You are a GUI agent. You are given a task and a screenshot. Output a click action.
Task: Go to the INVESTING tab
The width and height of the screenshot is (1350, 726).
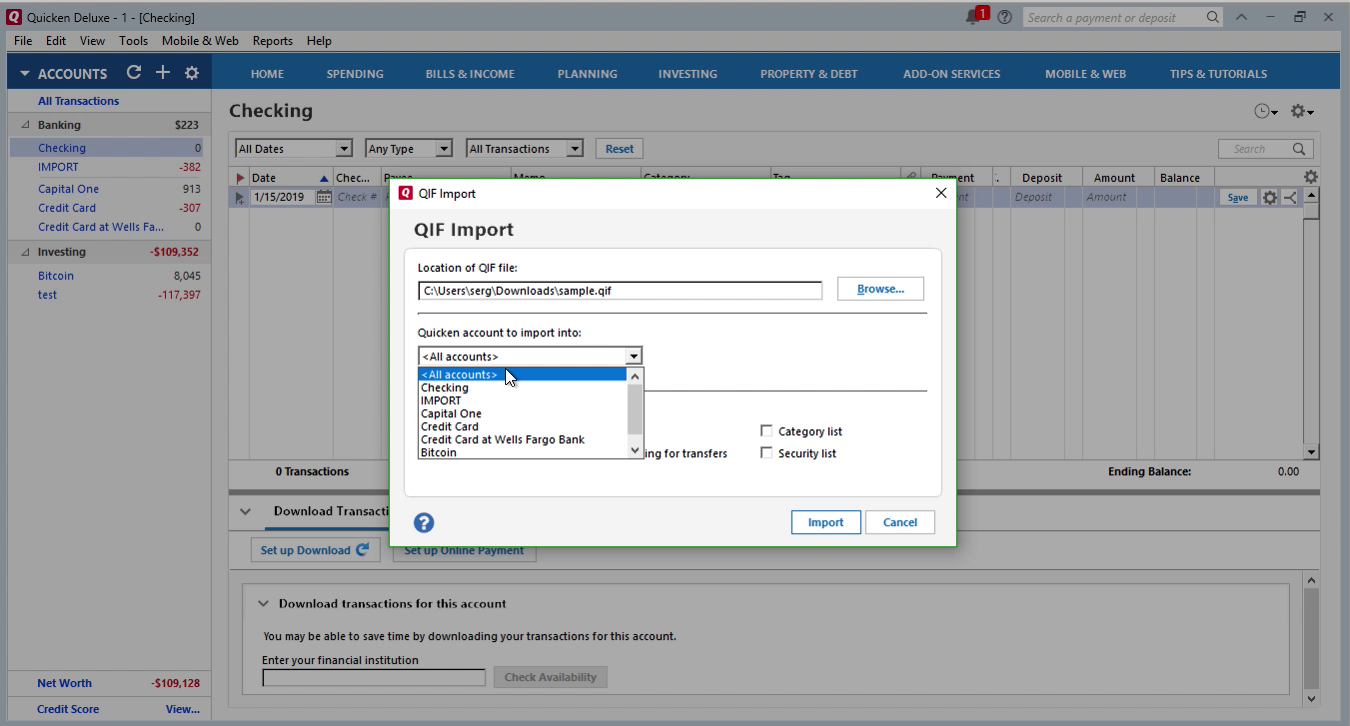tap(687, 74)
